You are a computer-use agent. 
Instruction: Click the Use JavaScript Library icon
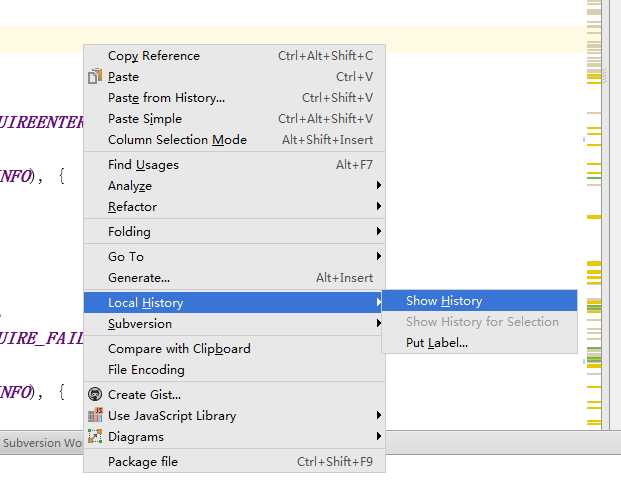point(95,415)
